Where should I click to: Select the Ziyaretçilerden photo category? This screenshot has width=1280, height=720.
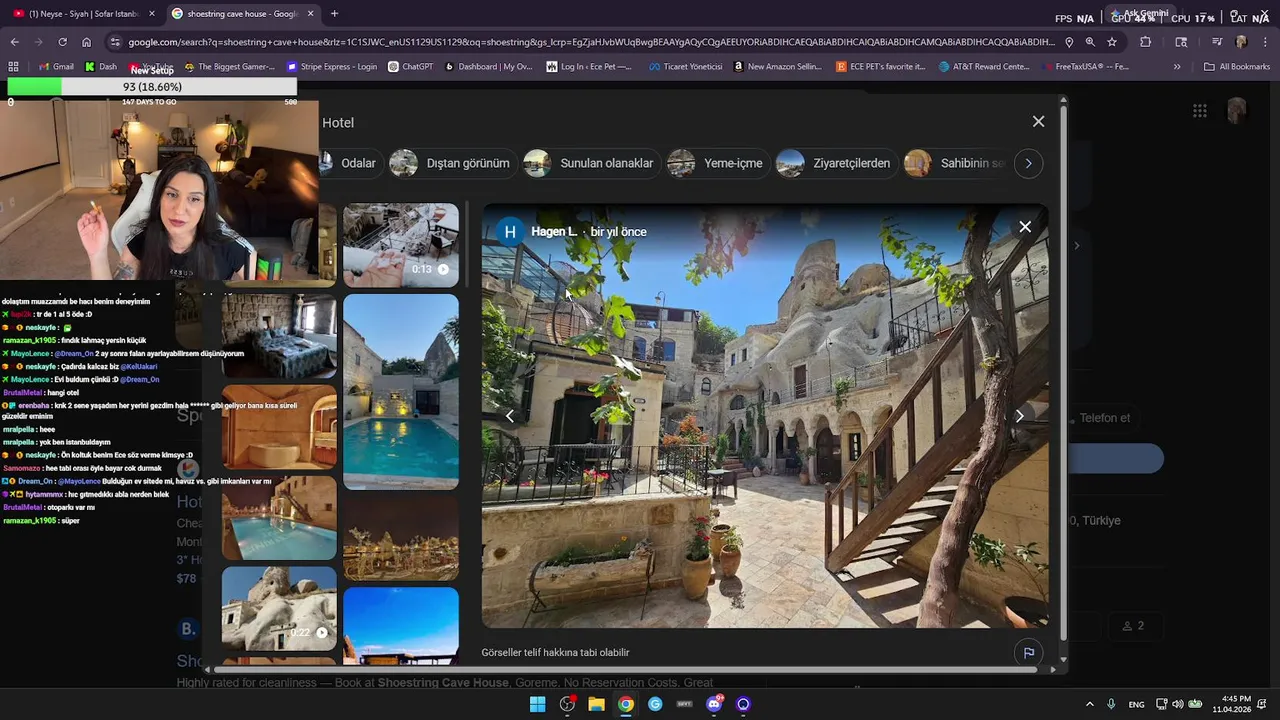point(836,163)
